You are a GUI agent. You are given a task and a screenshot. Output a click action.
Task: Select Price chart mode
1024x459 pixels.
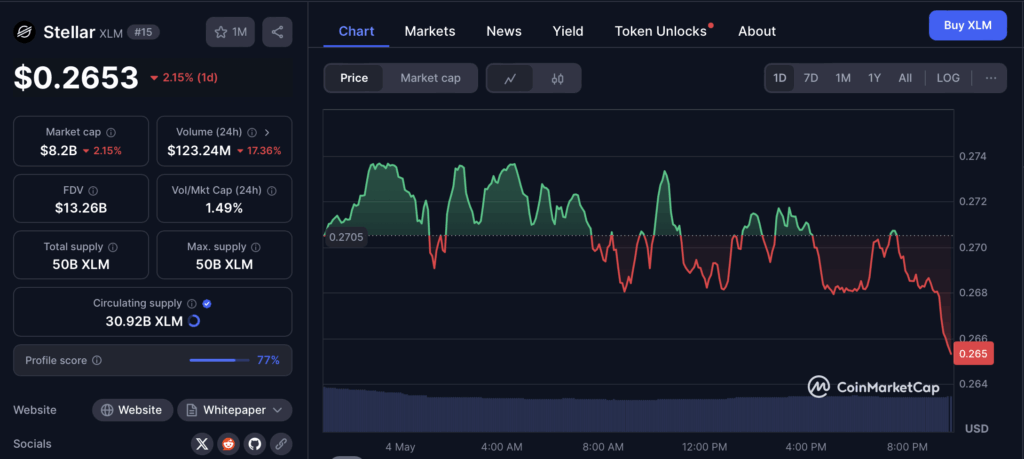354,78
